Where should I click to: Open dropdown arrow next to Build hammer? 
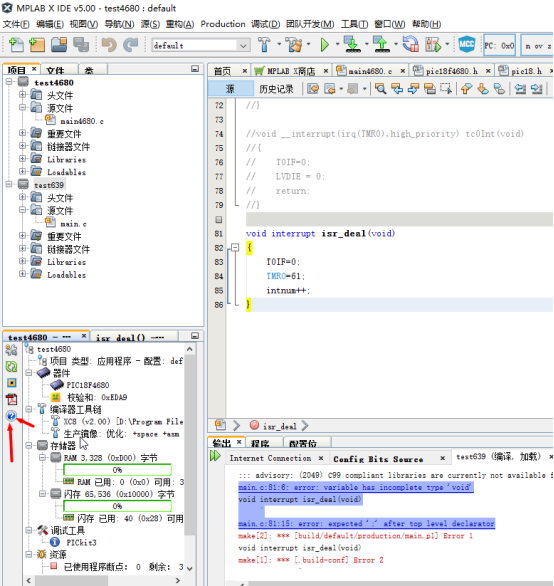coord(279,44)
